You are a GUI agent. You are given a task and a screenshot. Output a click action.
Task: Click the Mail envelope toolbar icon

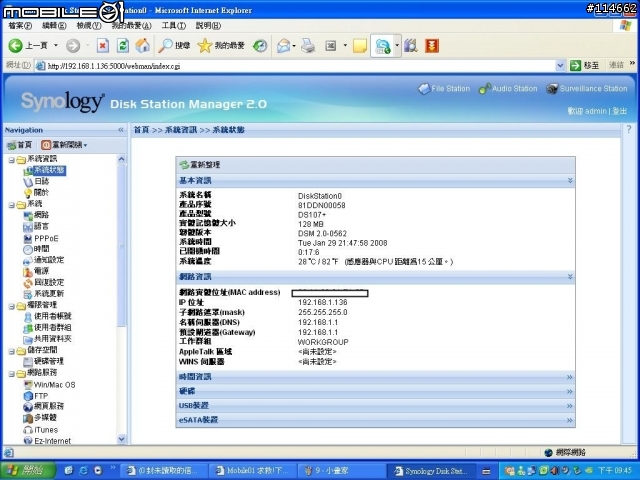pyautogui.click(x=284, y=45)
